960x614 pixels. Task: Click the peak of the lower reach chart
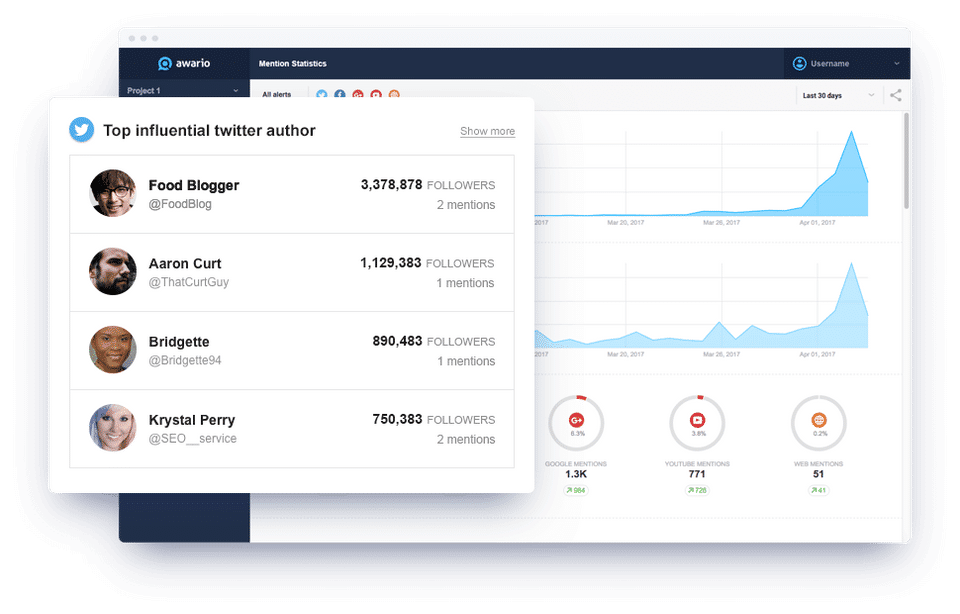click(851, 264)
